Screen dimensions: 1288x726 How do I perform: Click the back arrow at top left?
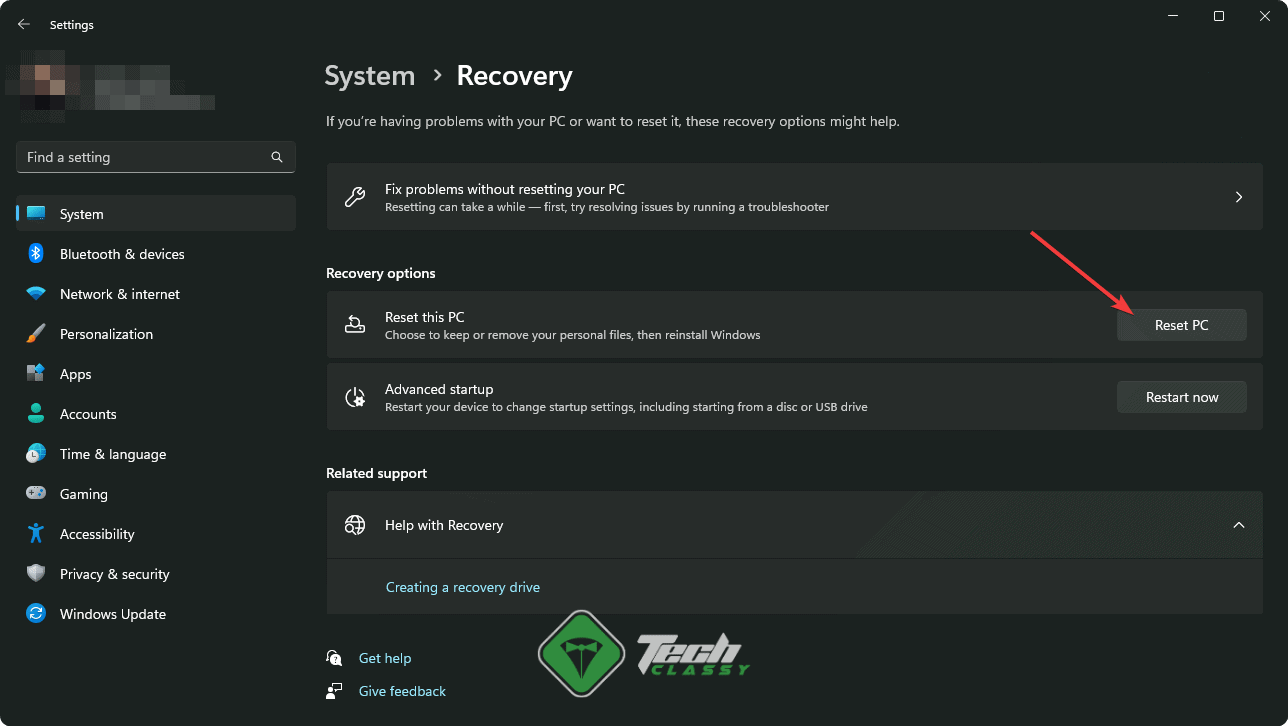[23, 23]
